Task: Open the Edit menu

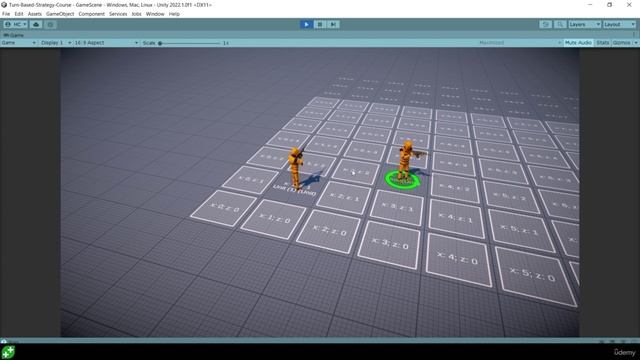Action: (x=19, y=14)
